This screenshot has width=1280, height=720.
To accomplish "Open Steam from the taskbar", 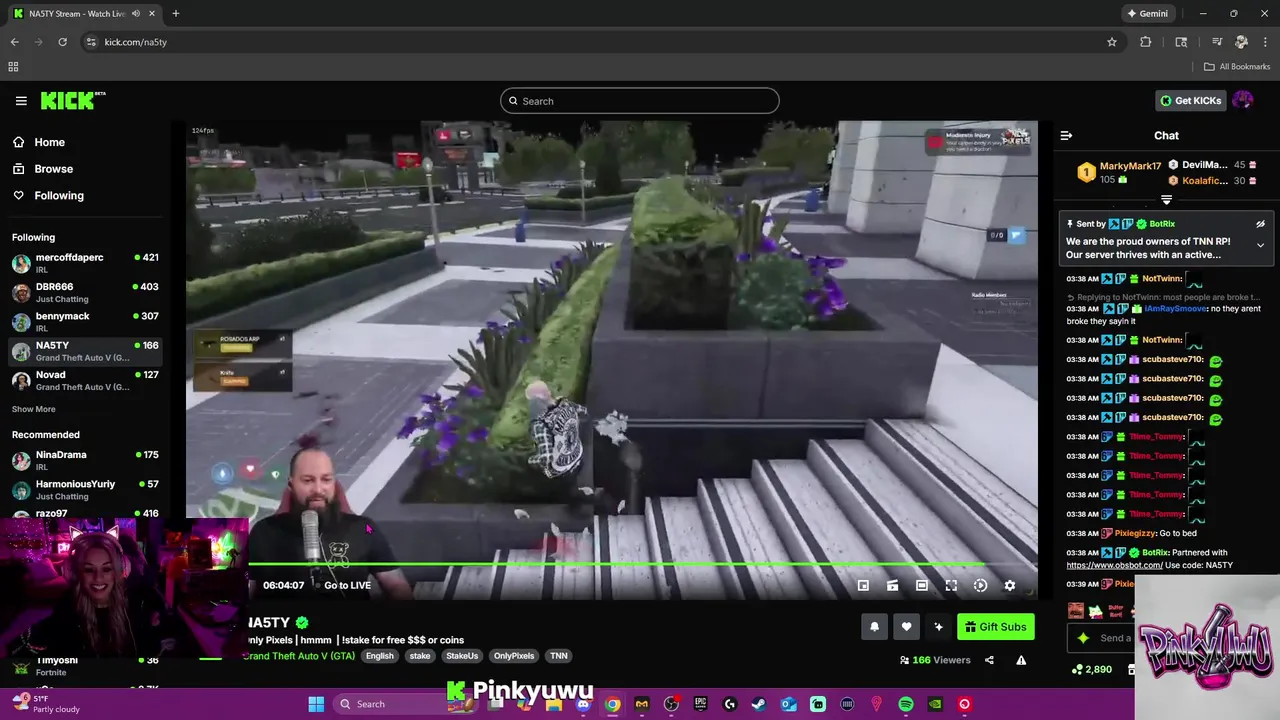I will (x=759, y=704).
